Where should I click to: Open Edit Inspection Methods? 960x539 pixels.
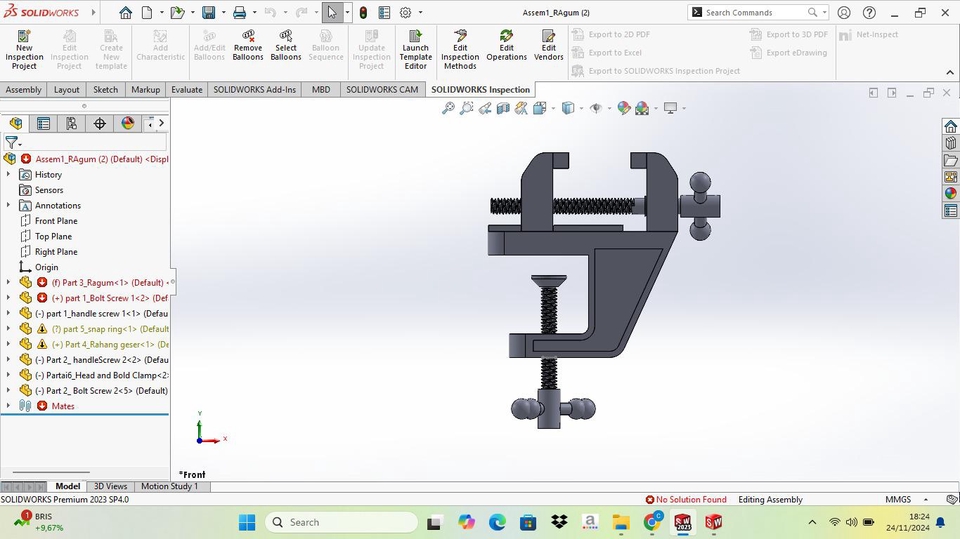point(460,50)
